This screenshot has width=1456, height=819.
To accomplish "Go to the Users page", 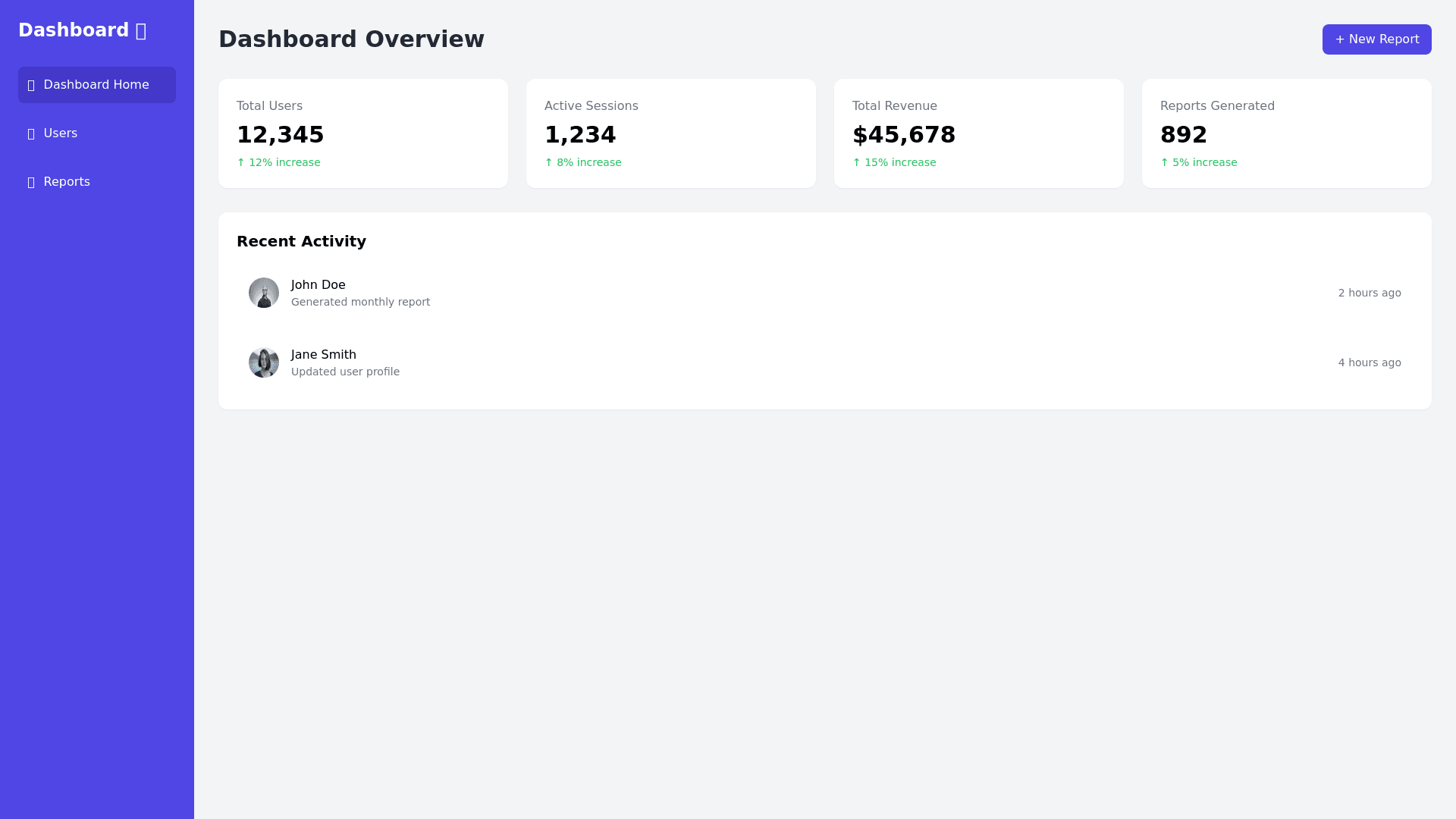I will tap(61, 133).
